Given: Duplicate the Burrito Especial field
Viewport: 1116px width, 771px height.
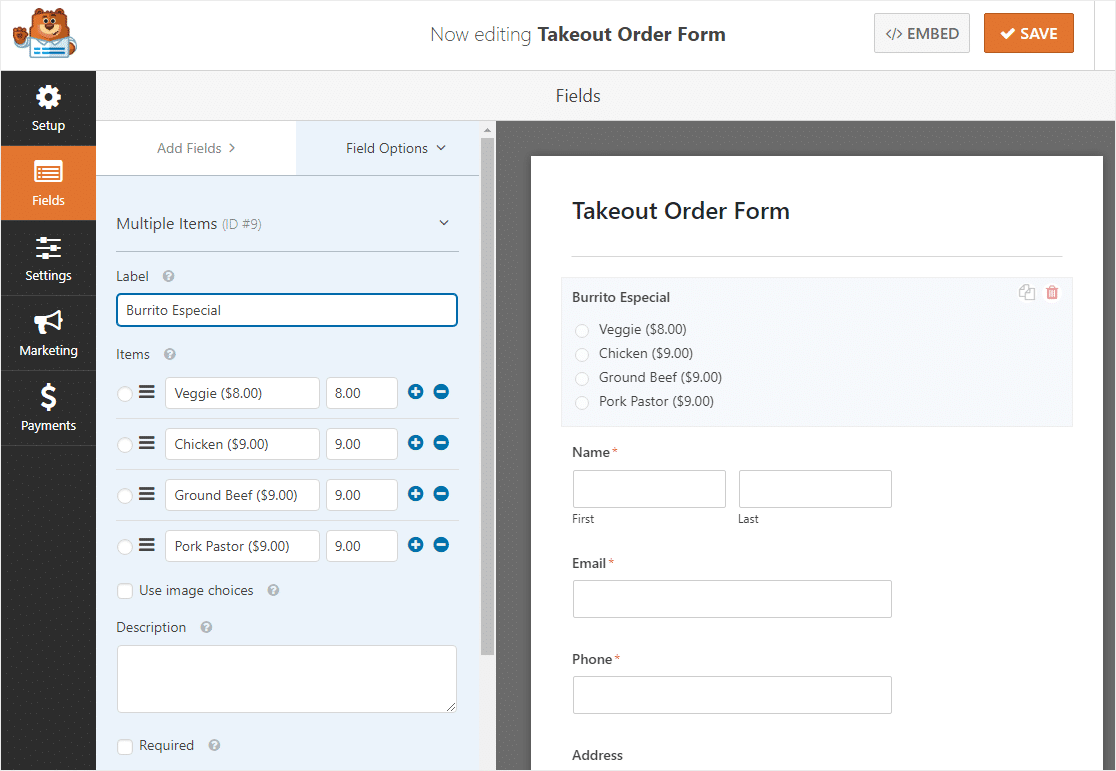Looking at the screenshot, I should click(x=1027, y=293).
